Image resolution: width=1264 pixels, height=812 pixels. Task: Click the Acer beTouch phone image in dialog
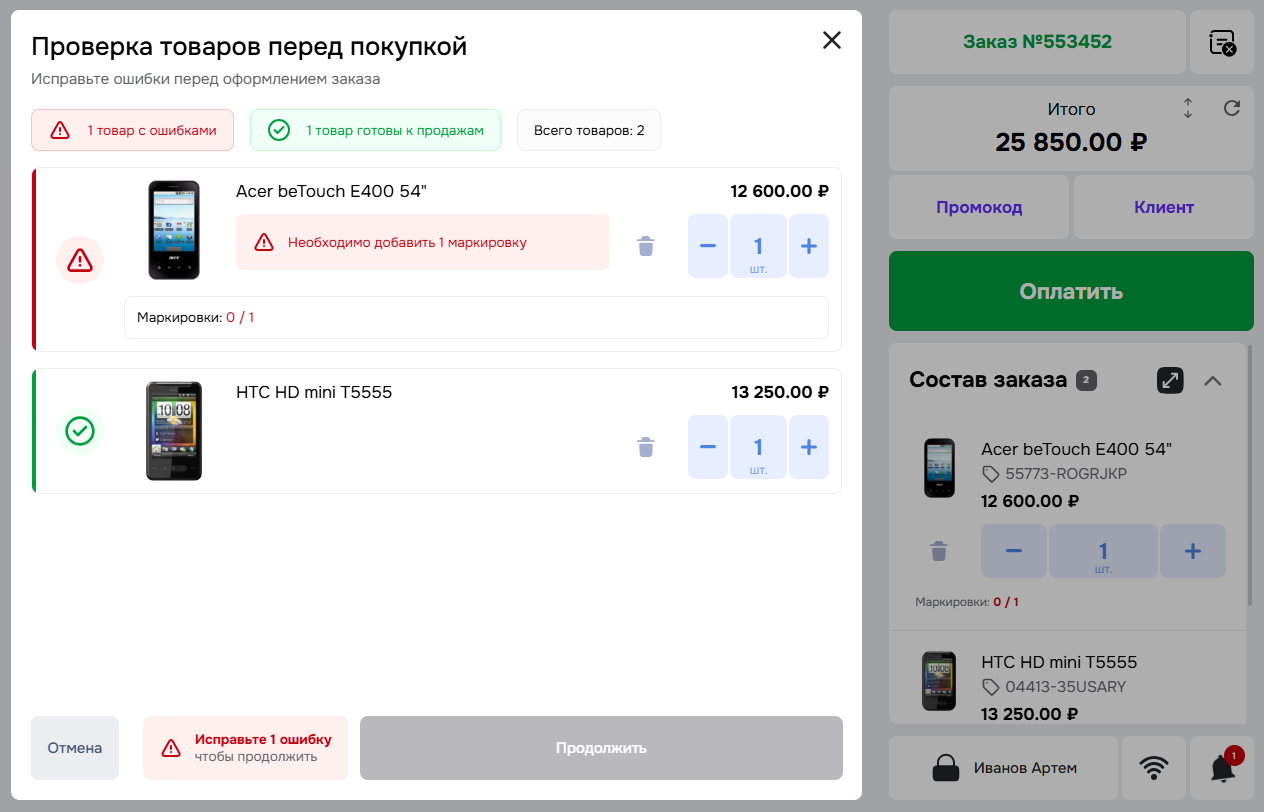[x=174, y=230]
